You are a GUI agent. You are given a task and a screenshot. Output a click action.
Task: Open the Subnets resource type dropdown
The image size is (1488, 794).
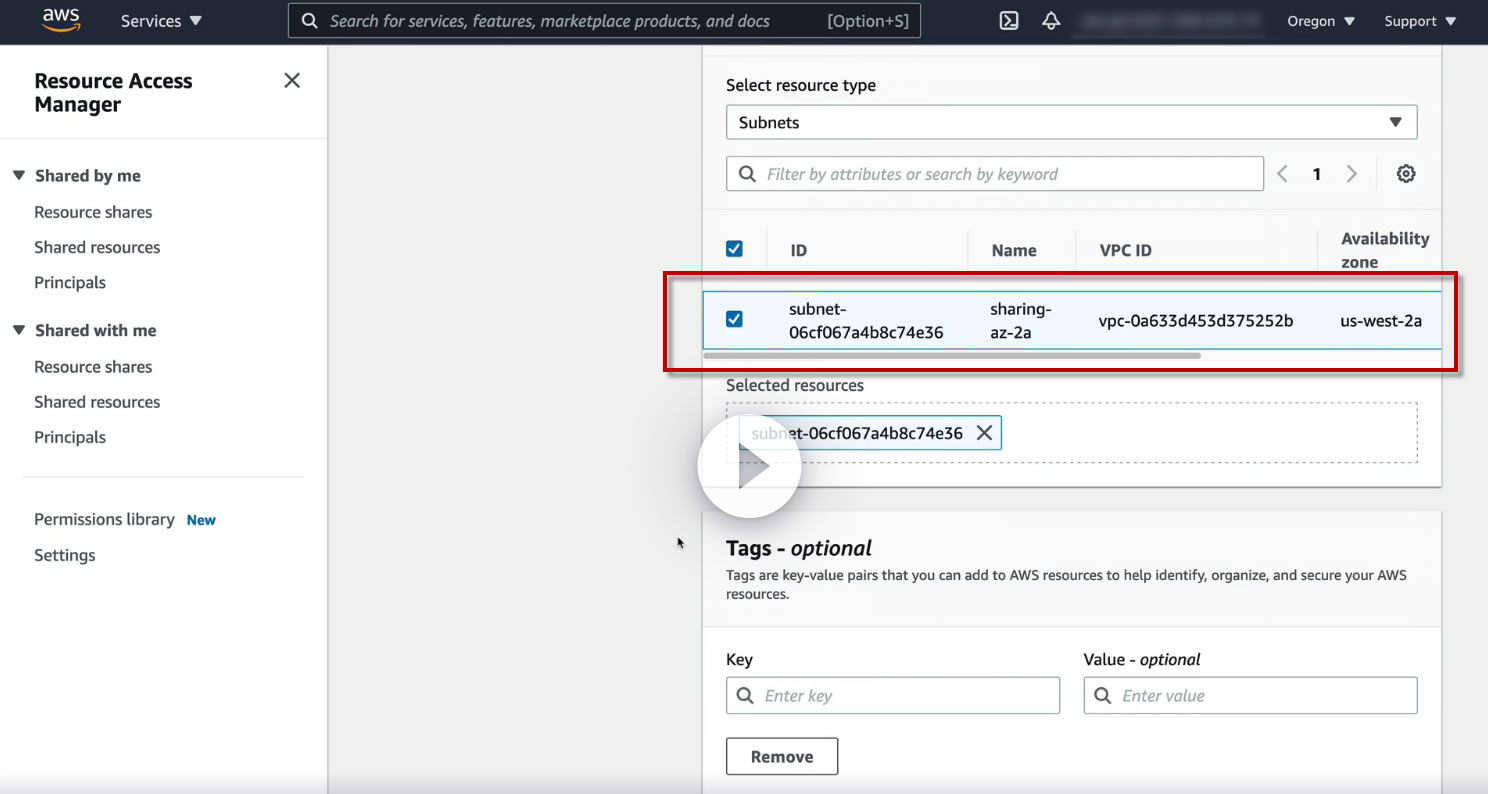[1071, 123]
